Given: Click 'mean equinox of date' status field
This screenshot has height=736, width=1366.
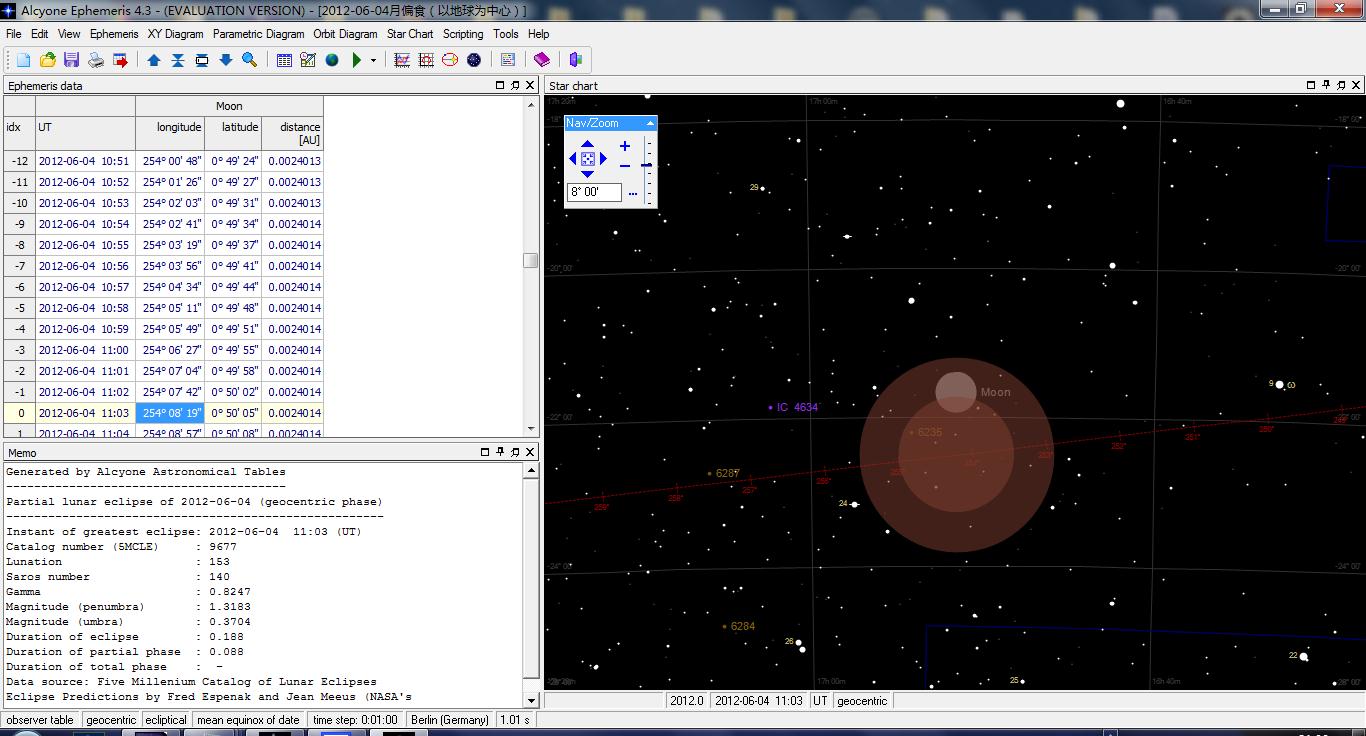Looking at the screenshot, I should (x=248, y=720).
